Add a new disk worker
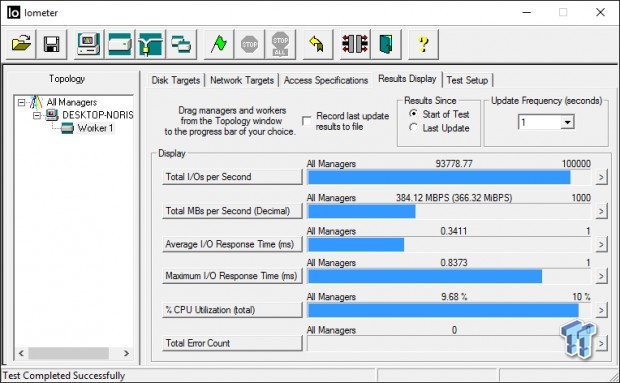This screenshot has height=383, width=620. pyautogui.click(x=119, y=44)
